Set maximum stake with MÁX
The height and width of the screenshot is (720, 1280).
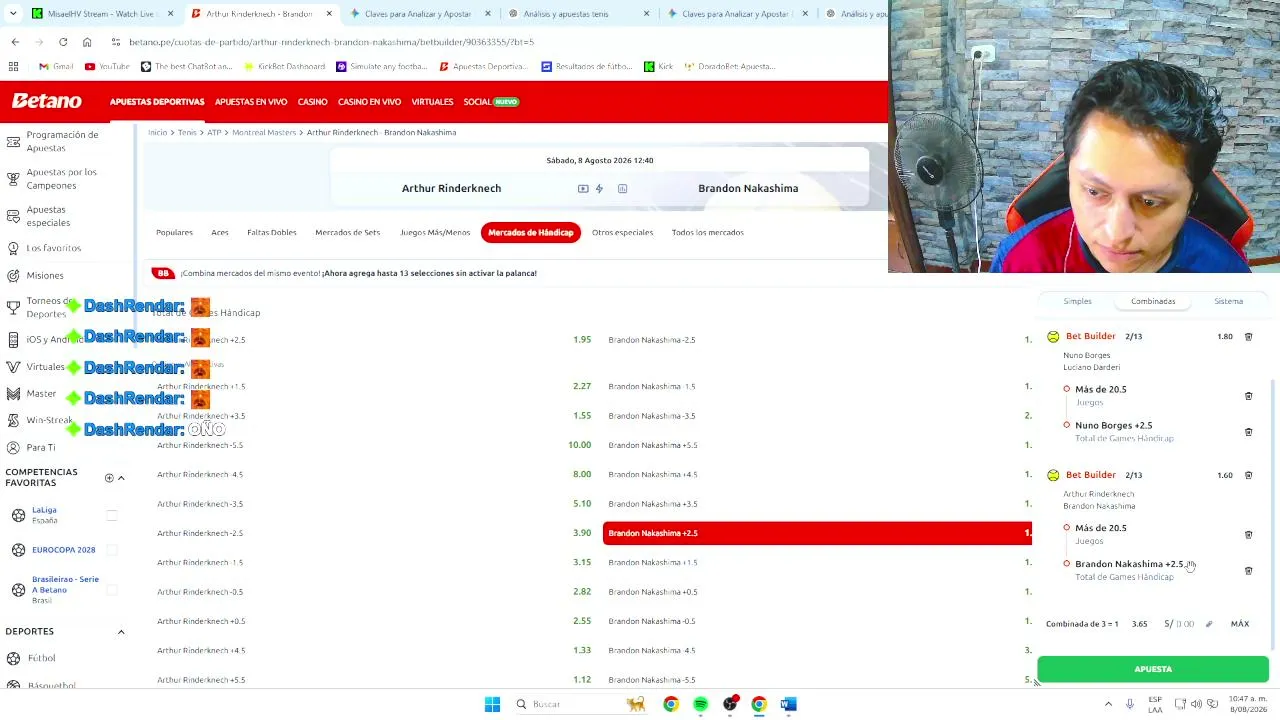(1240, 624)
